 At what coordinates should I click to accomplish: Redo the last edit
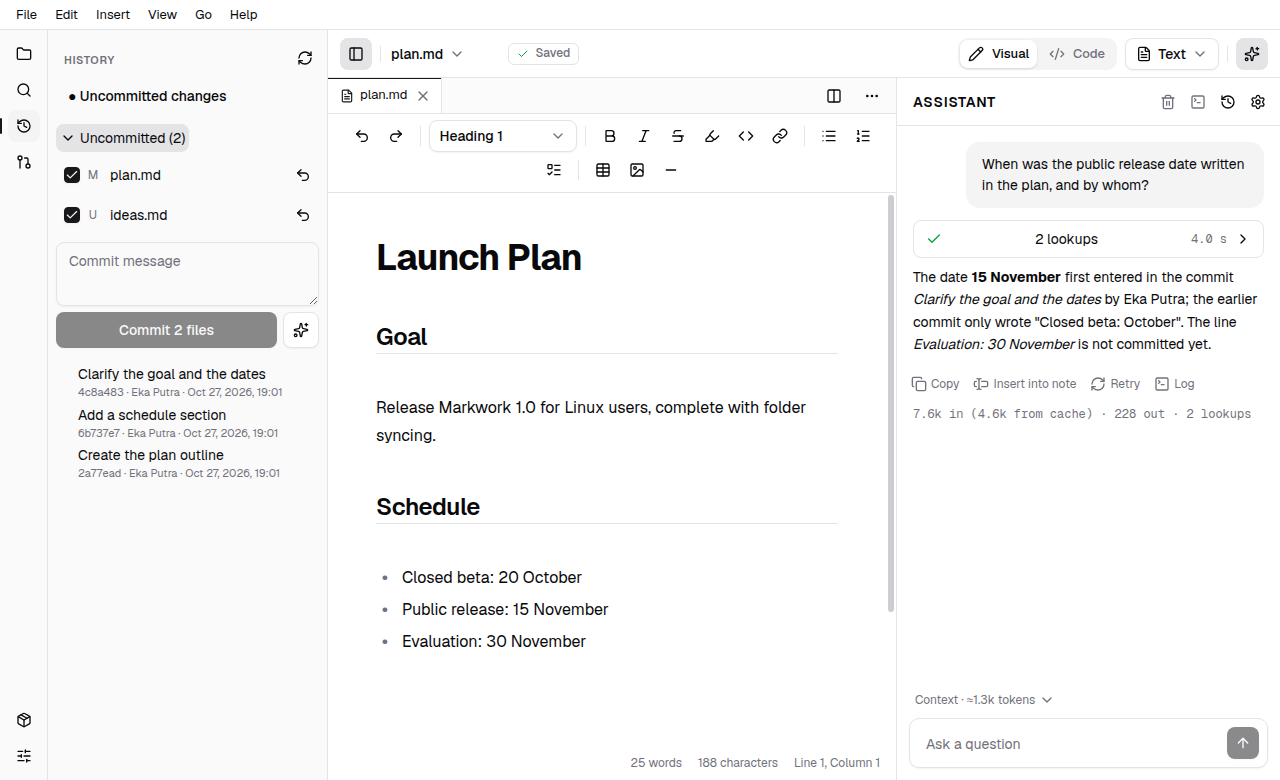(396, 136)
